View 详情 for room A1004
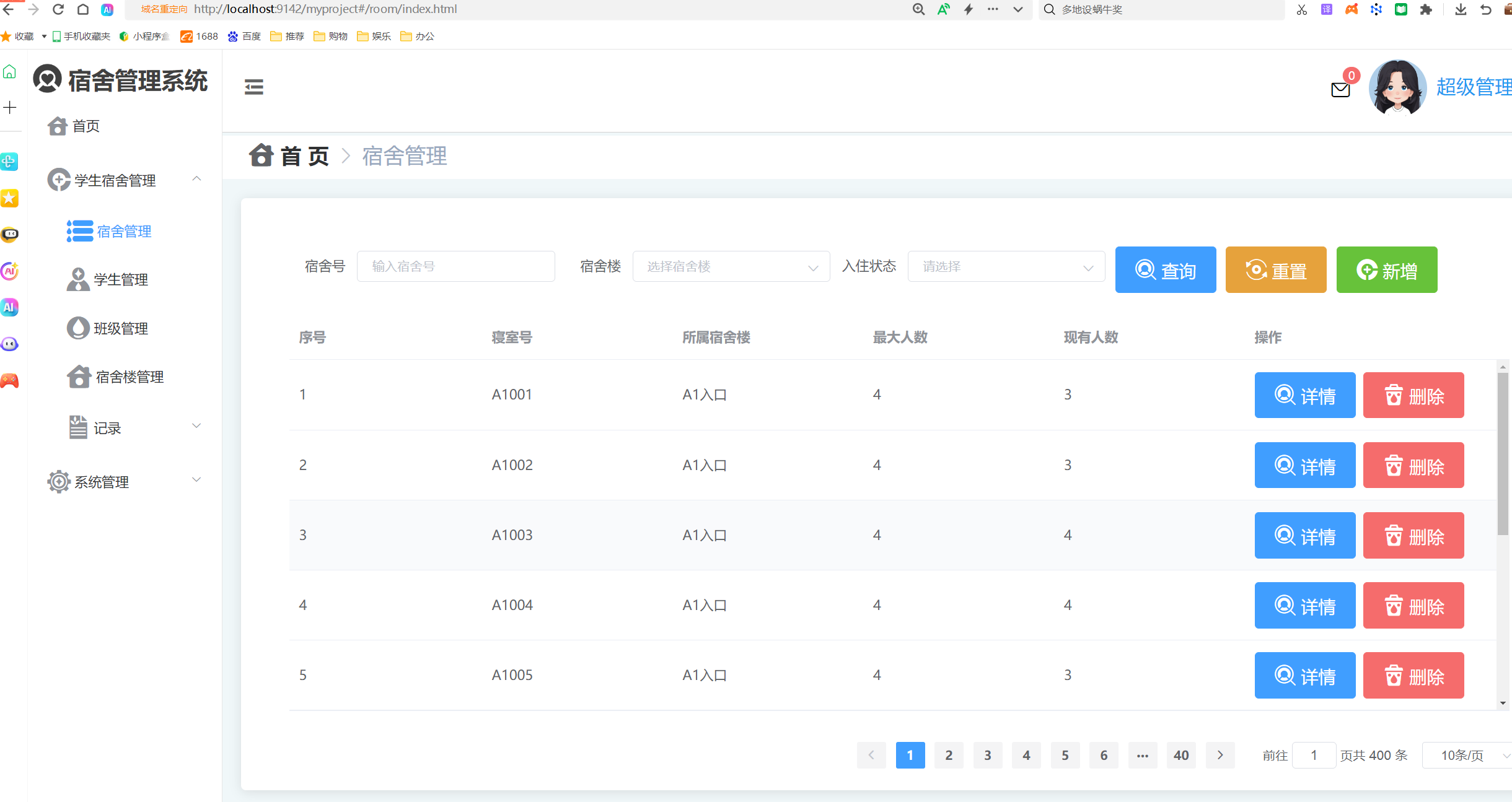 pyautogui.click(x=1305, y=605)
